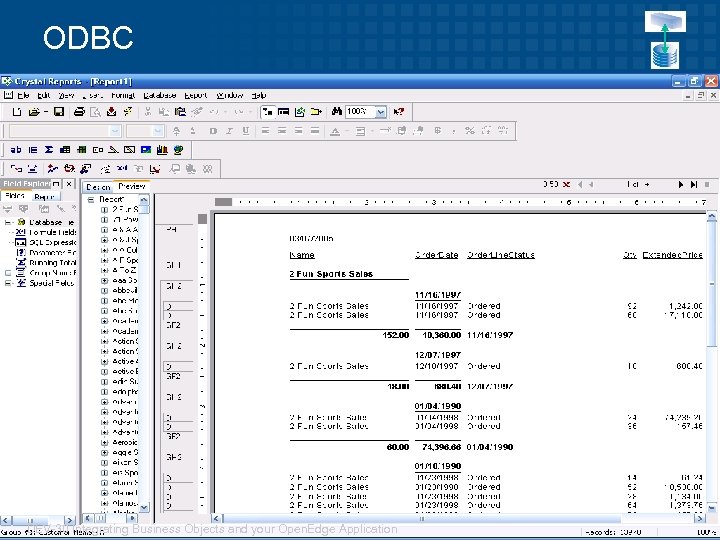Click the zoom percentage input field

360,112
